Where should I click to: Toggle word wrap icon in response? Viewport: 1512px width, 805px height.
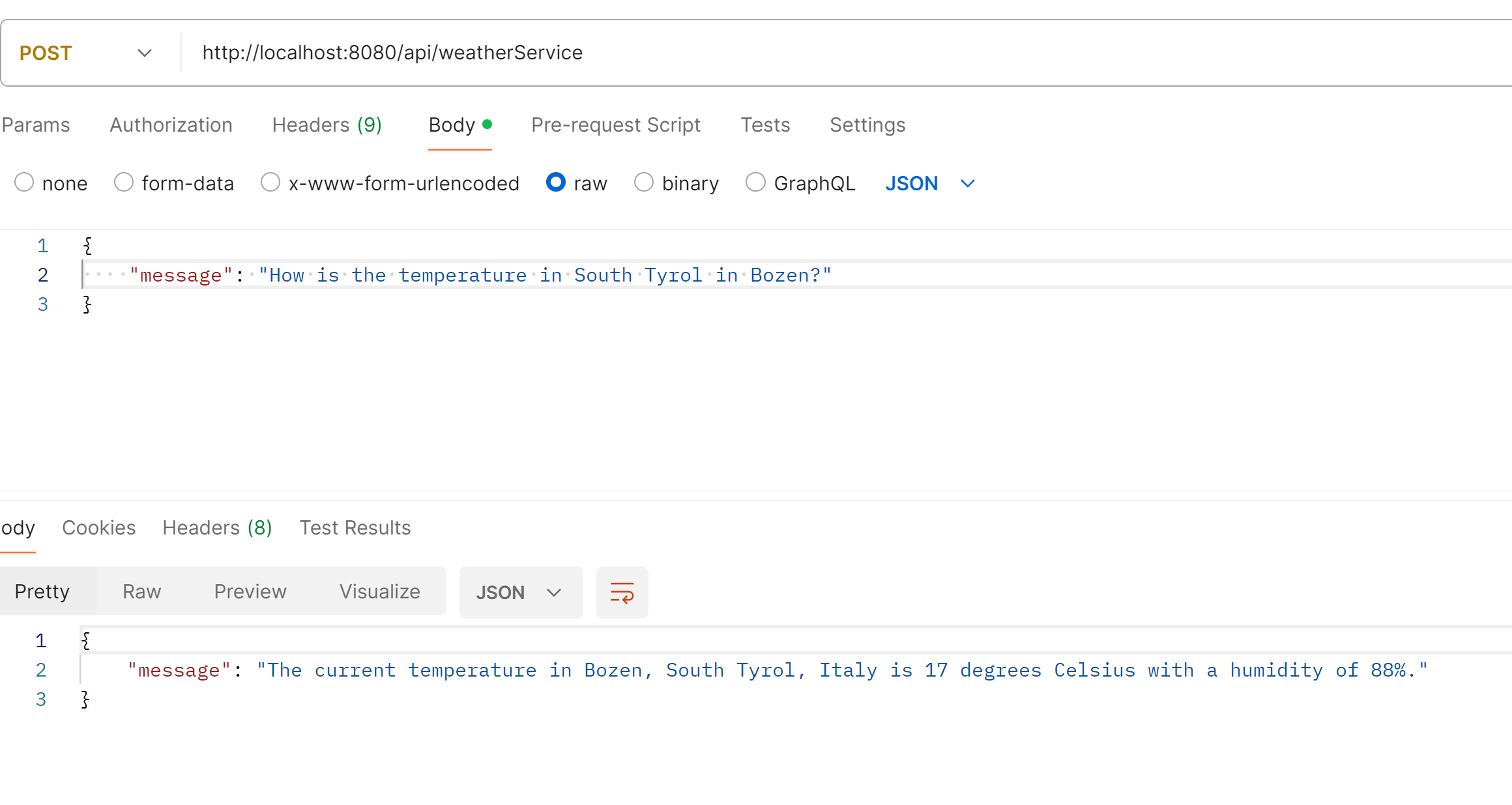pos(622,593)
